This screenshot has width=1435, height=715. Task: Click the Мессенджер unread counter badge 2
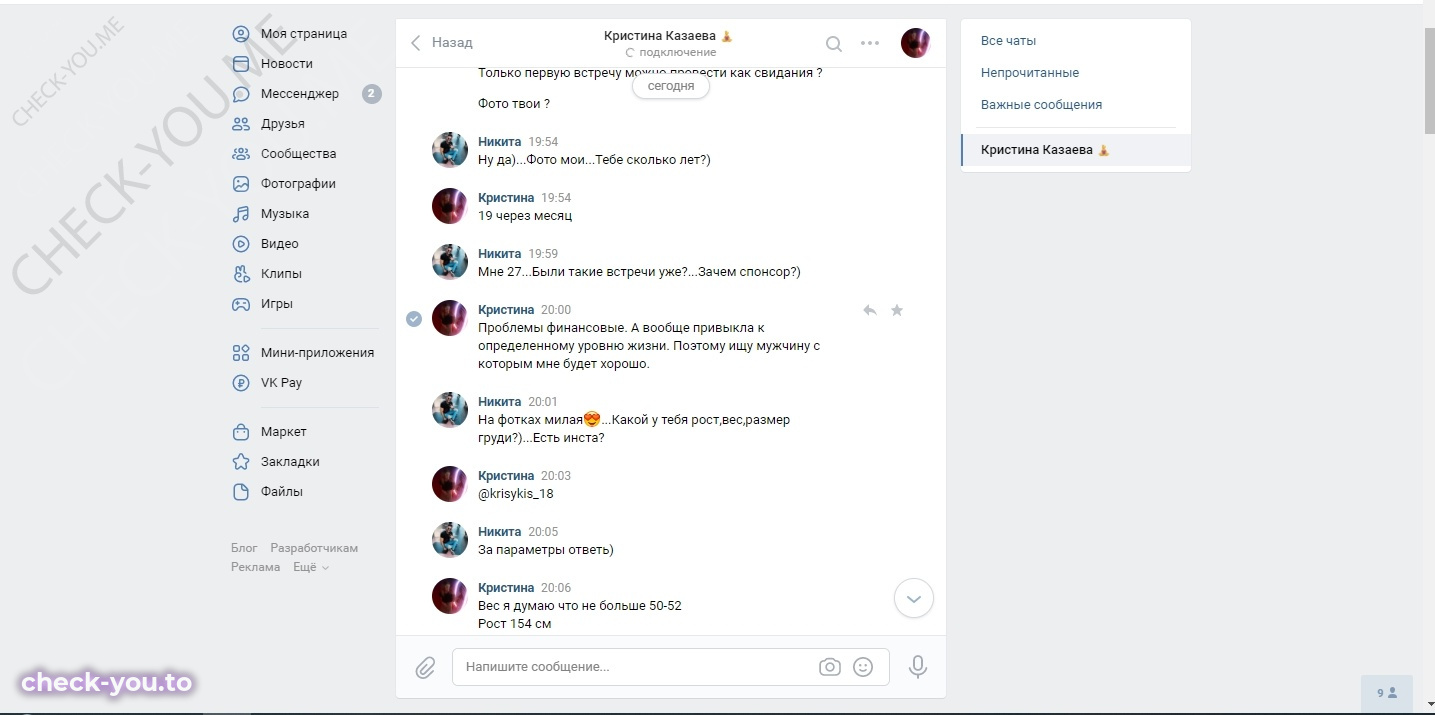click(x=371, y=94)
